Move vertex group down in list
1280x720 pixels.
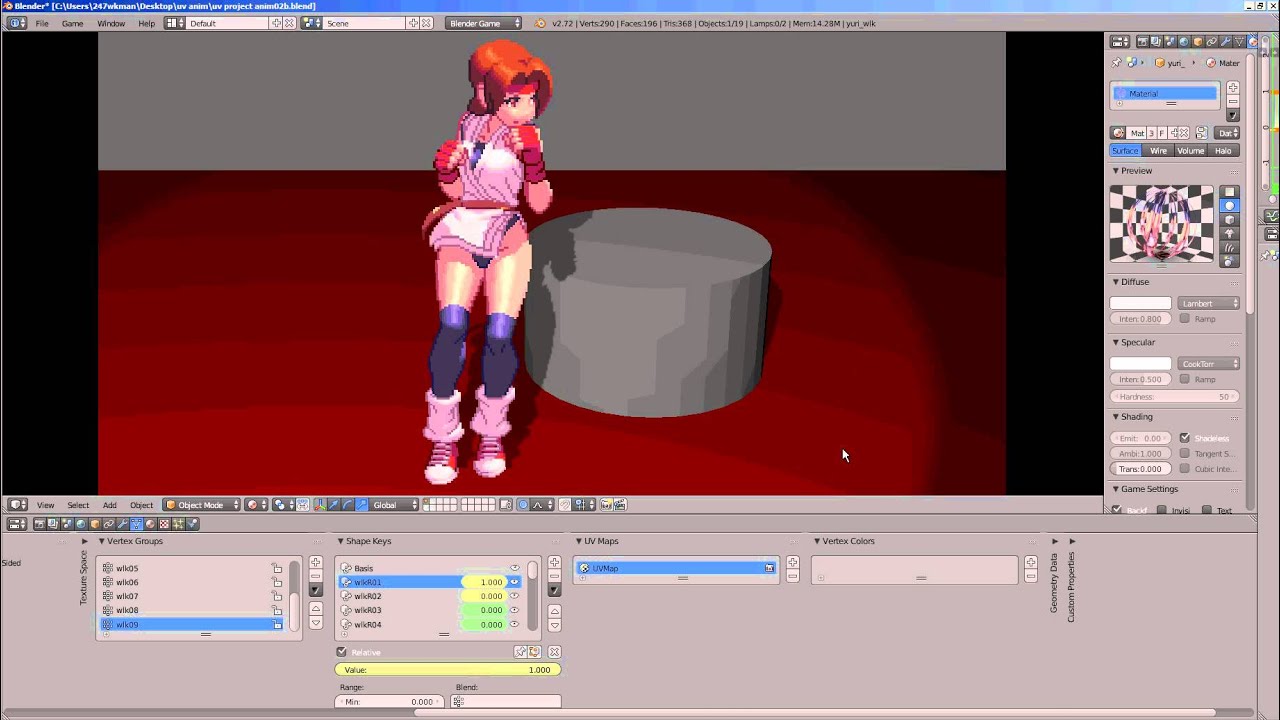315,623
